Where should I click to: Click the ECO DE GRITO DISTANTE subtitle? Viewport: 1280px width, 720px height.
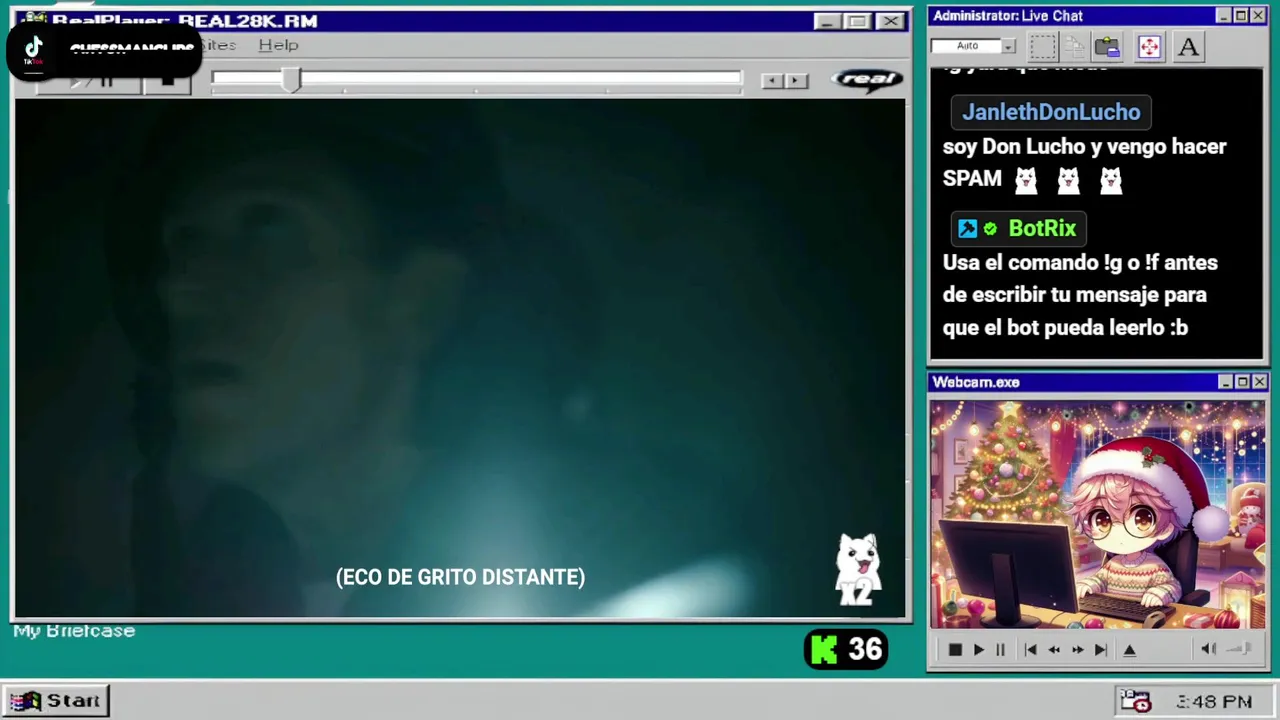coord(461,577)
